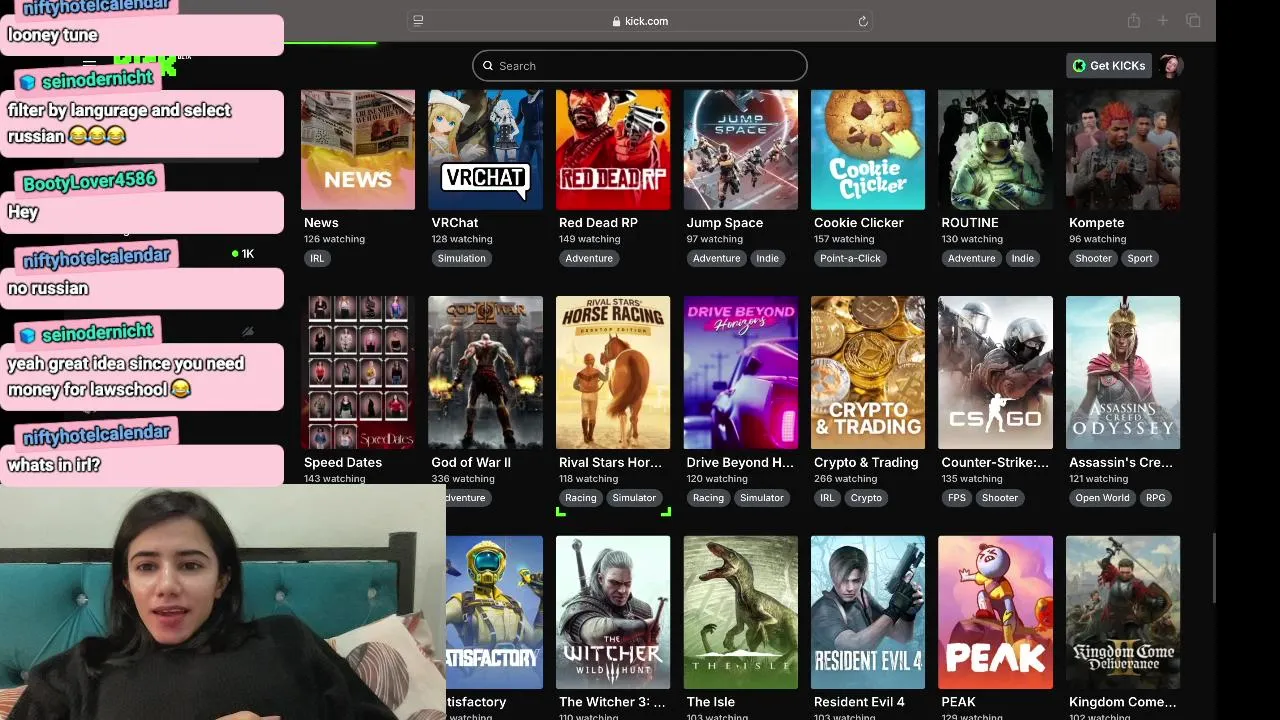Open Assassin's Creed Odyssey cover
Image resolution: width=1280 pixels, height=720 pixels.
coord(1123,372)
